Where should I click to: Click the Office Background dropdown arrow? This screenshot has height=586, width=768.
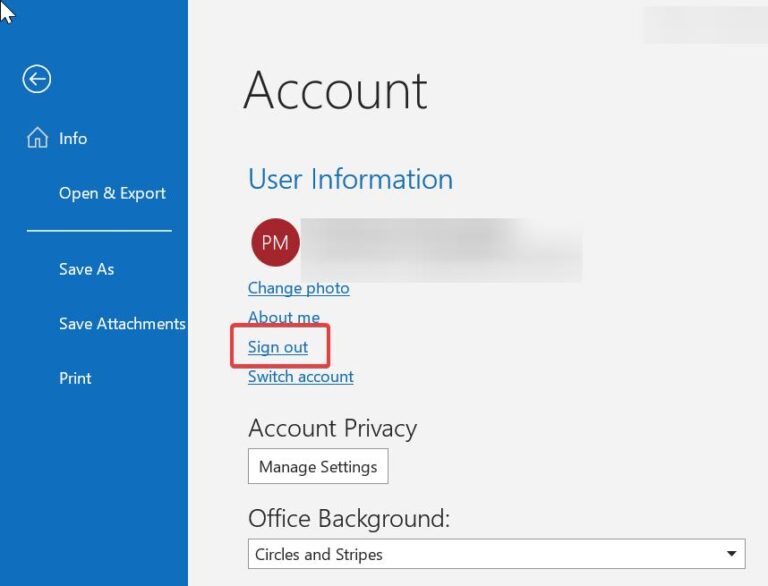point(731,554)
